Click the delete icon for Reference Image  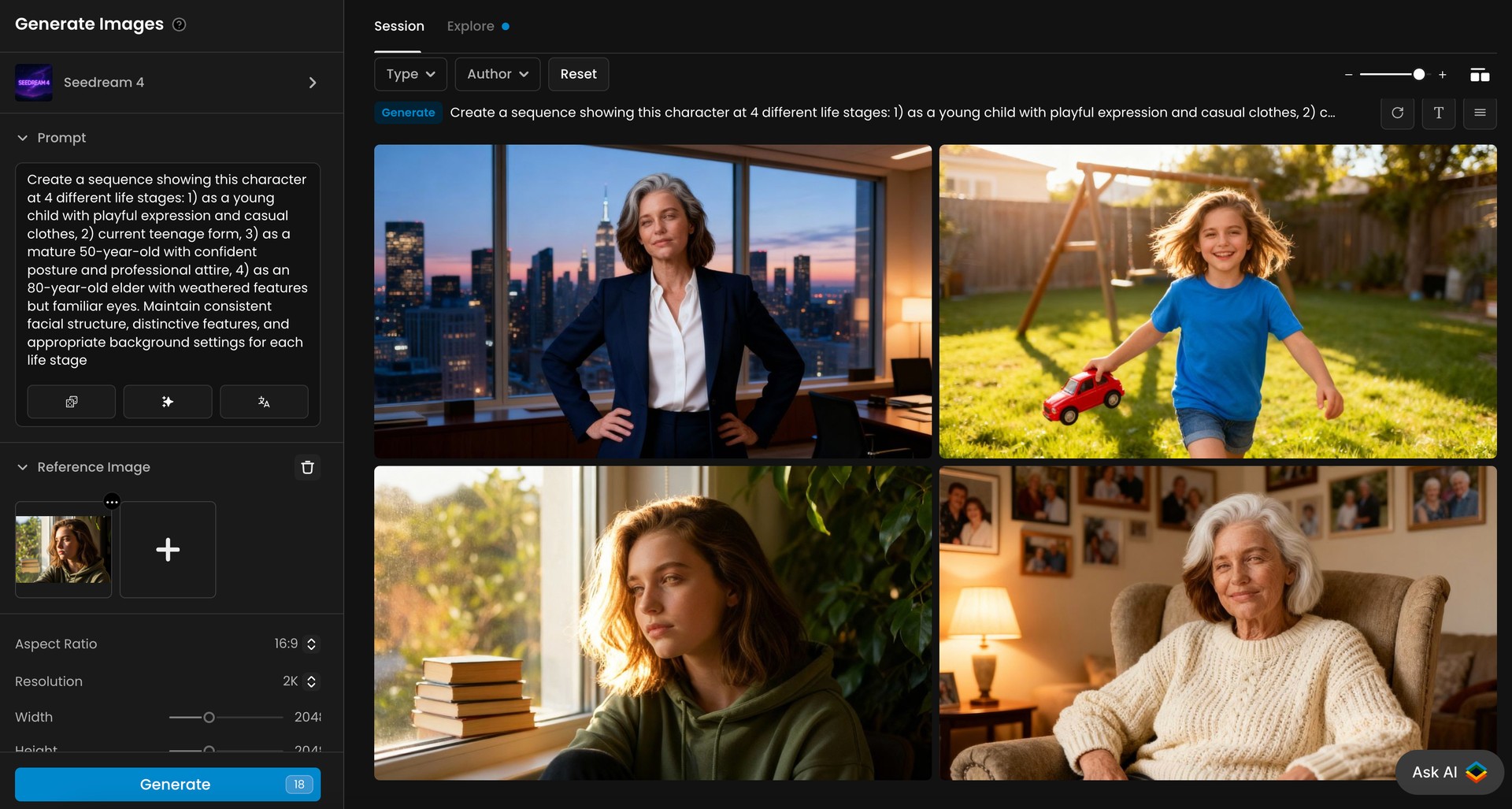click(x=308, y=467)
